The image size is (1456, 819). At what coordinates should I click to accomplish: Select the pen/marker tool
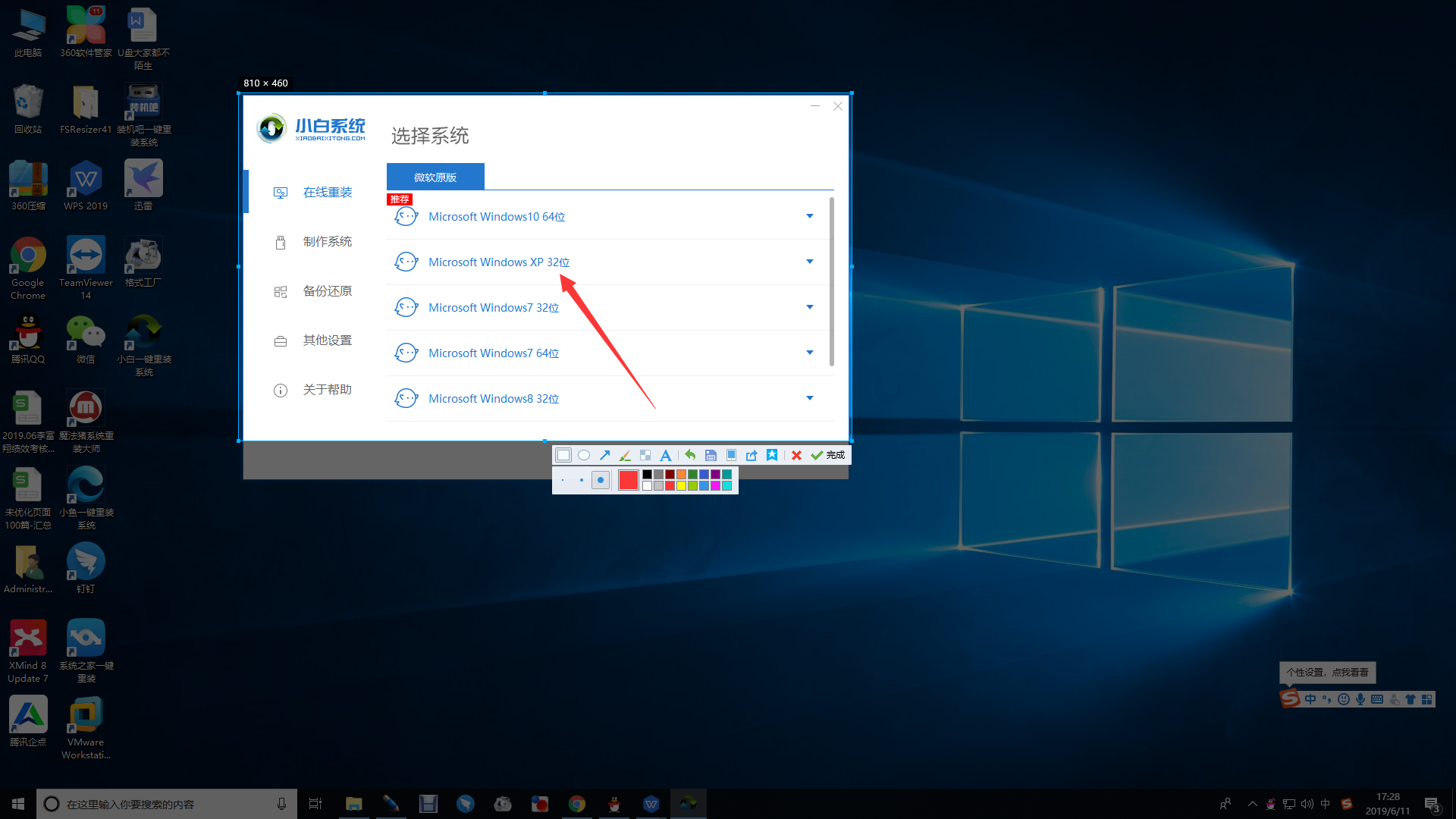624,455
